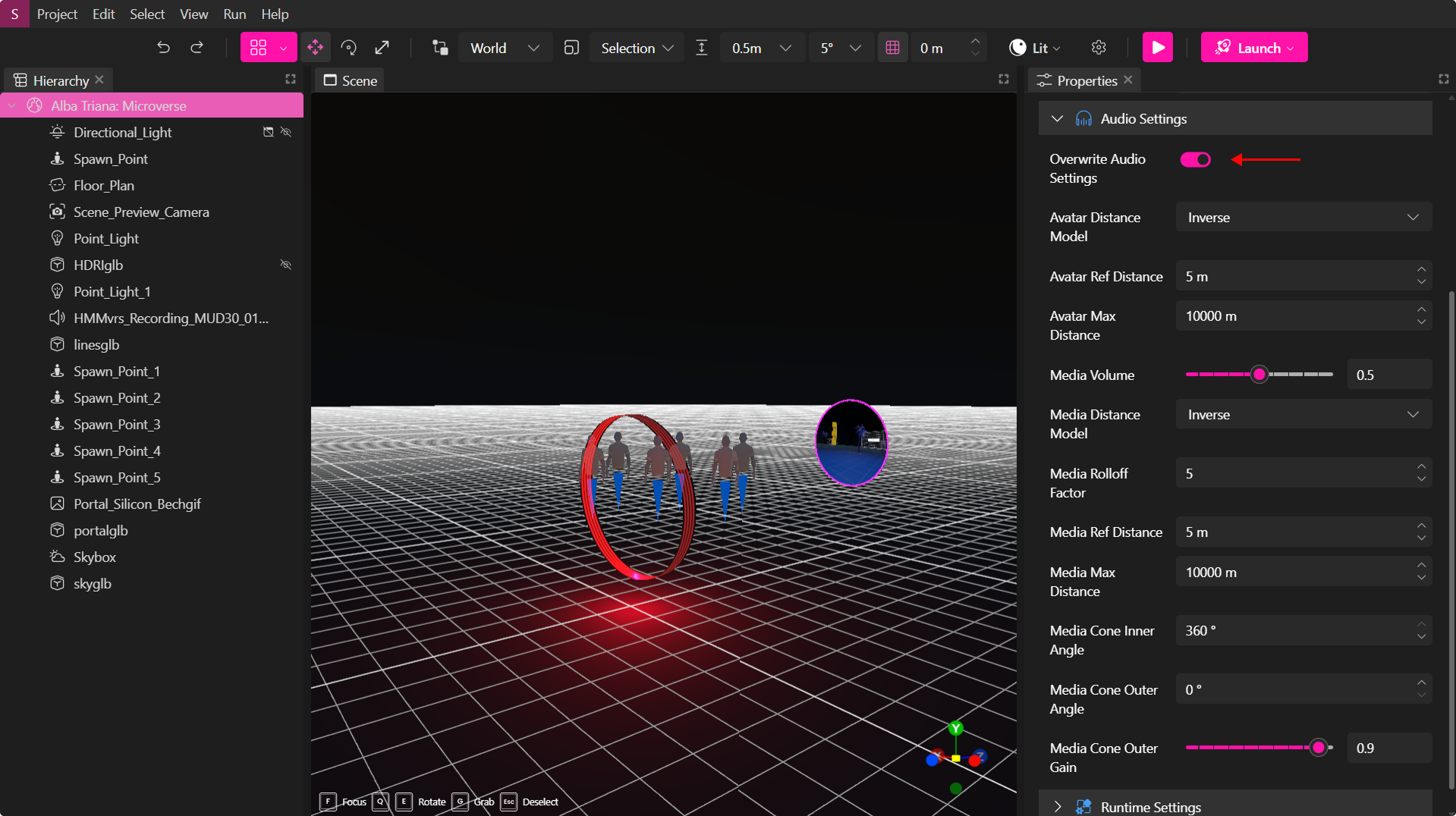Adjust the Media Volume slider

point(1259,374)
